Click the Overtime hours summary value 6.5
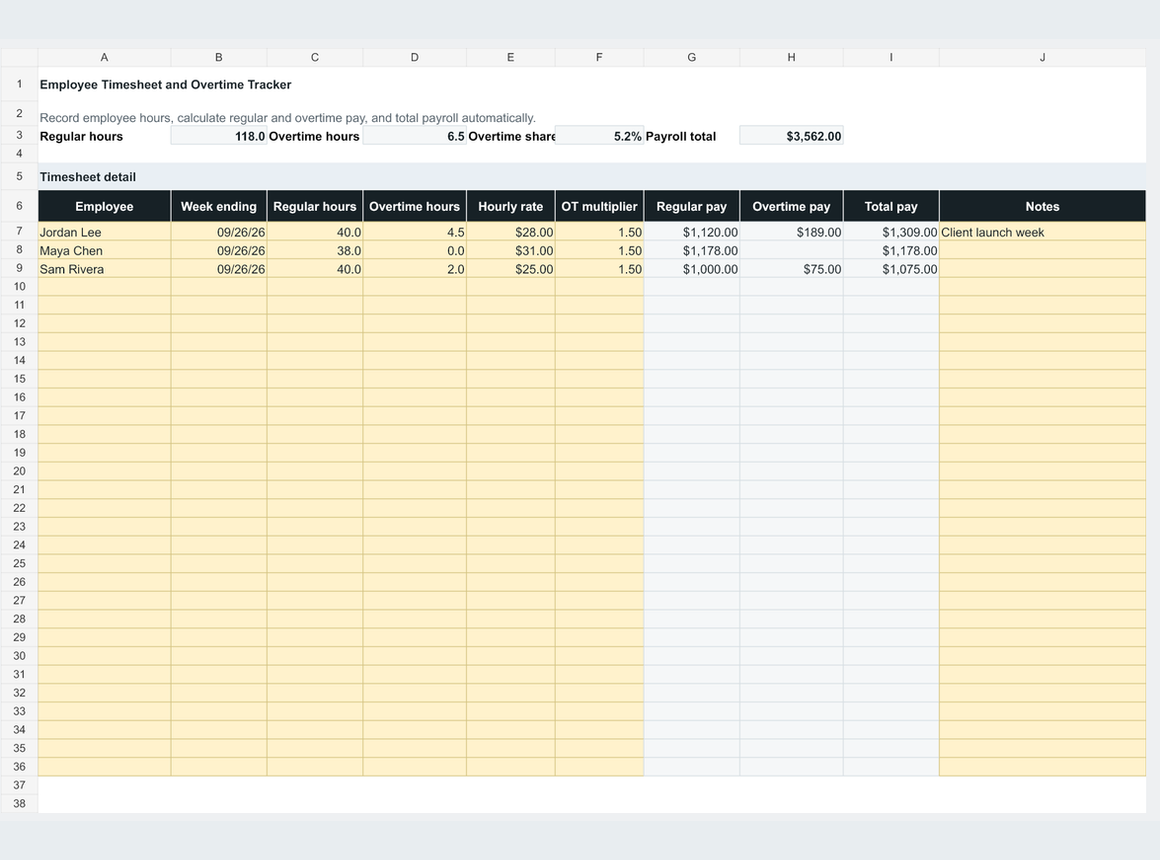Image resolution: width=1160 pixels, height=860 pixels. [414, 135]
